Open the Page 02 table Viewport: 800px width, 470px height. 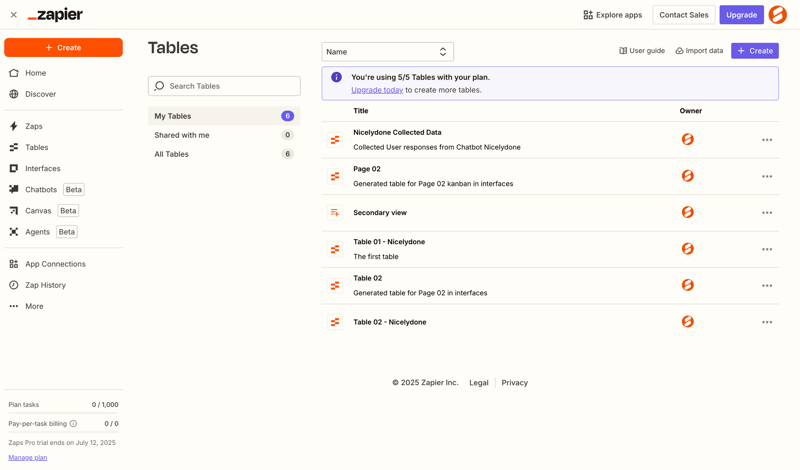(x=550, y=176)
